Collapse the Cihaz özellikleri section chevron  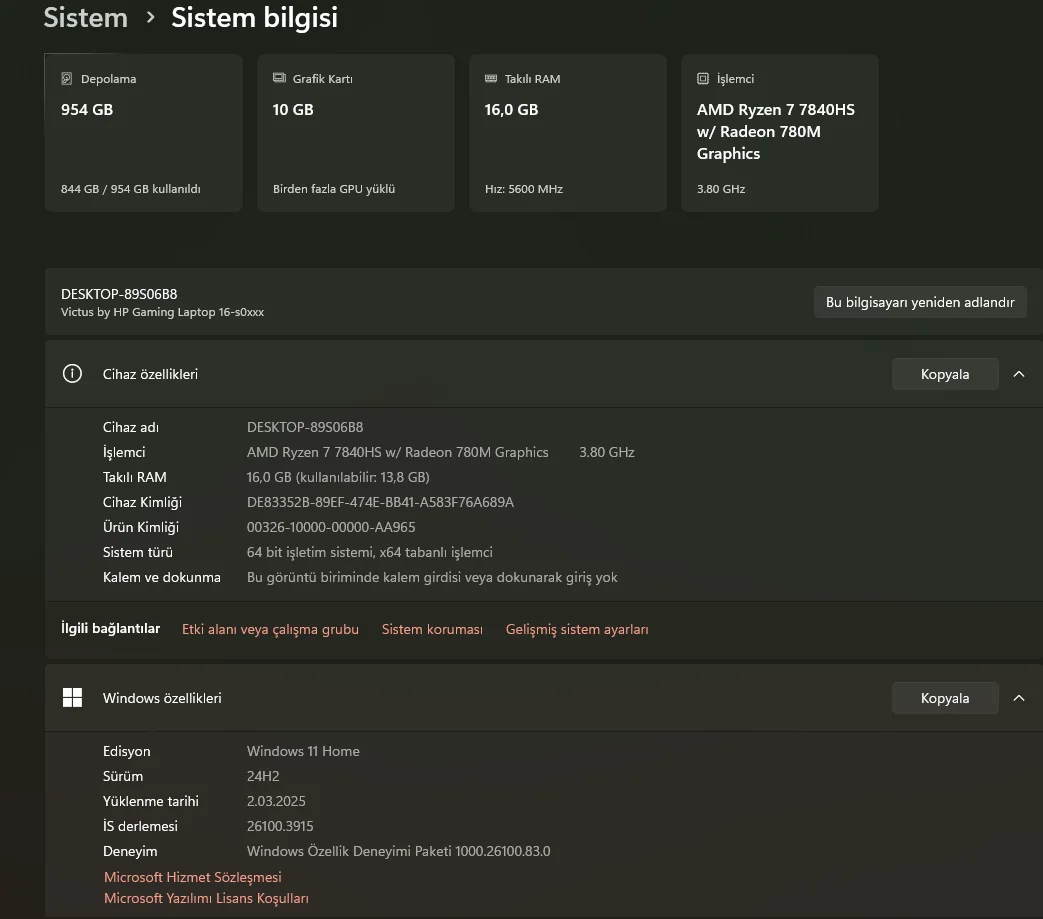tap(1019, 374)
